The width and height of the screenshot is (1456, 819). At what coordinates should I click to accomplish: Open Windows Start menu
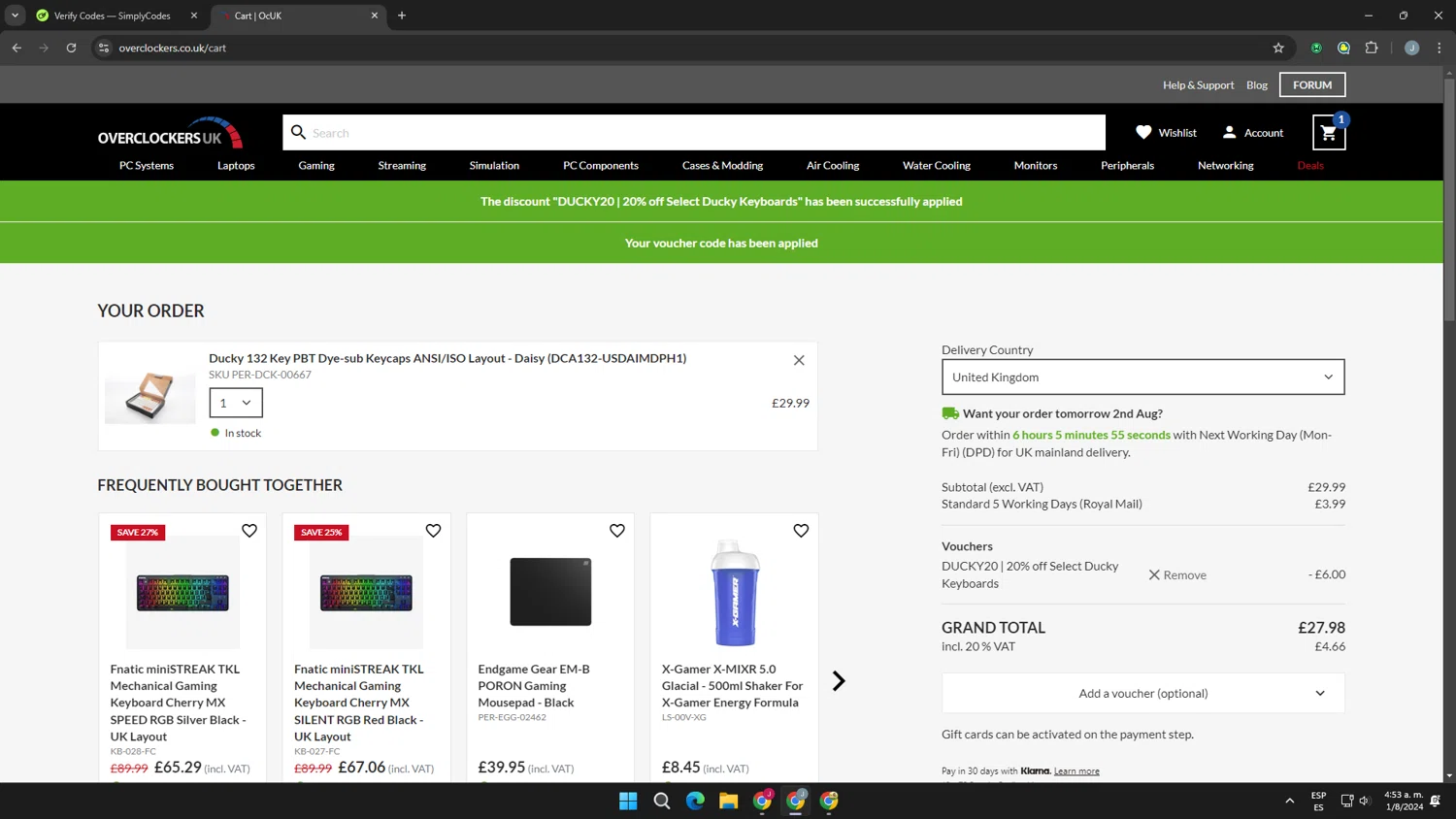click(x=628, y=801)
